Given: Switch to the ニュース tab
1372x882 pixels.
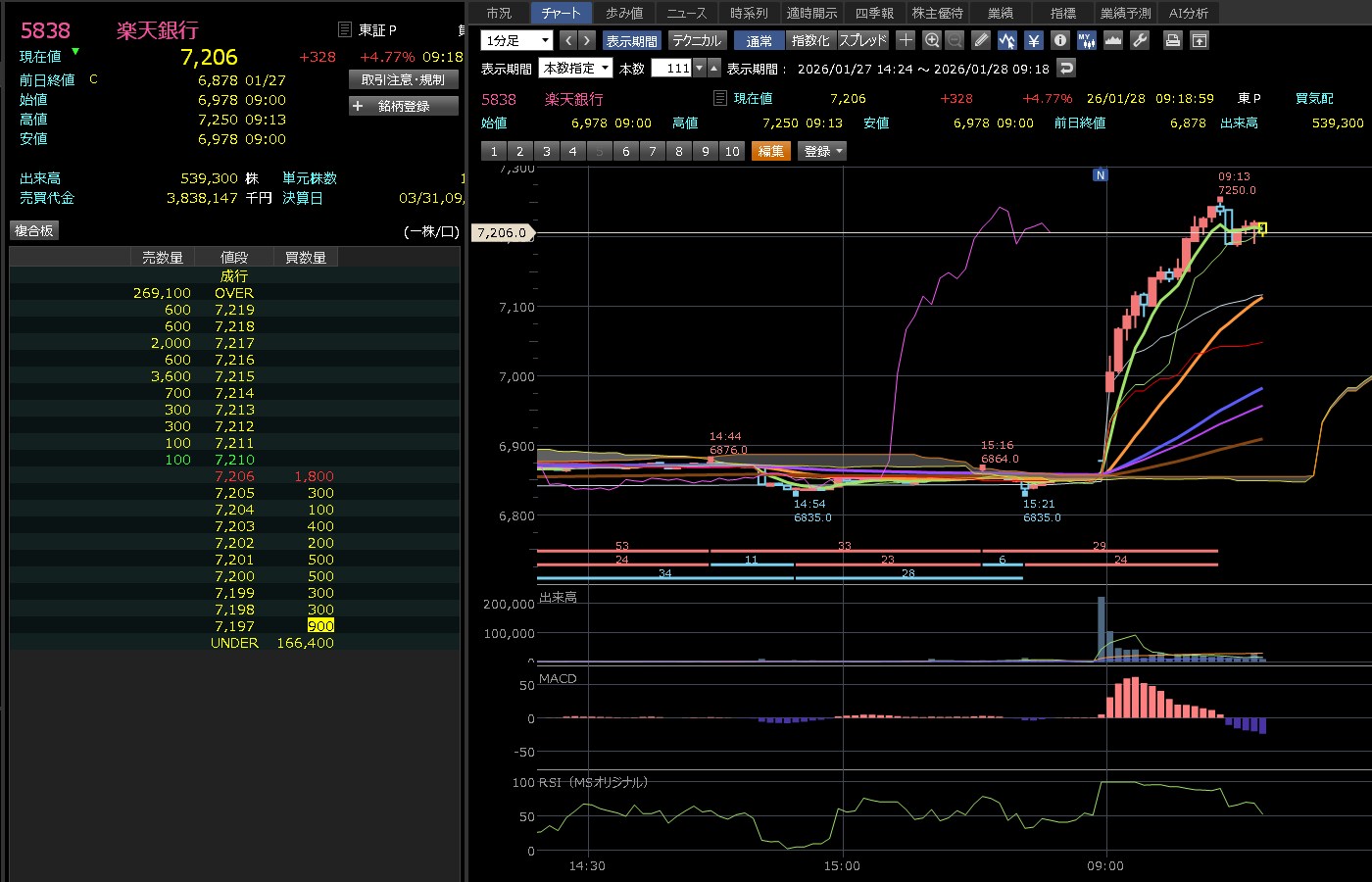Looking at the screenshot, I should click(x=686, y=13).
